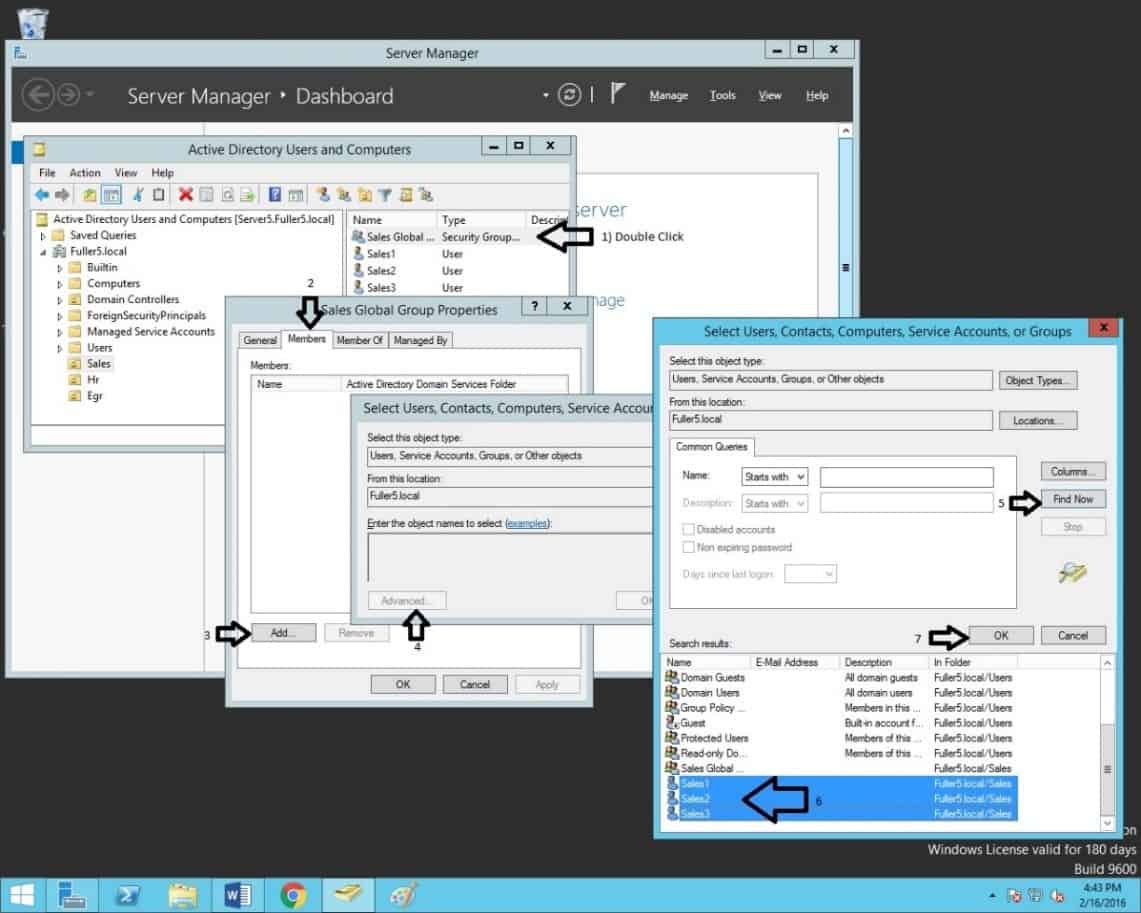1141x913 pixels.
Task: Click the Forward arrow in Active Directory toolbar
Action: 63,195
